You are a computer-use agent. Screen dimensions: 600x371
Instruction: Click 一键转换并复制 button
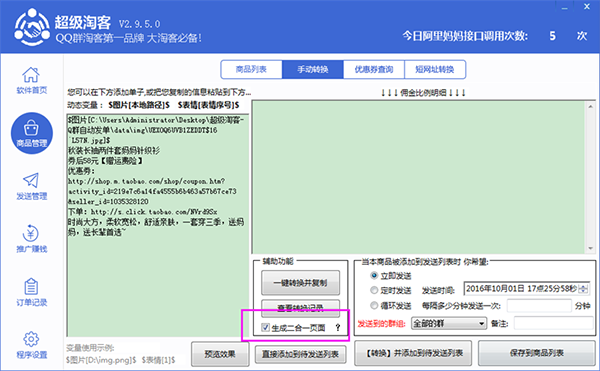300,283
